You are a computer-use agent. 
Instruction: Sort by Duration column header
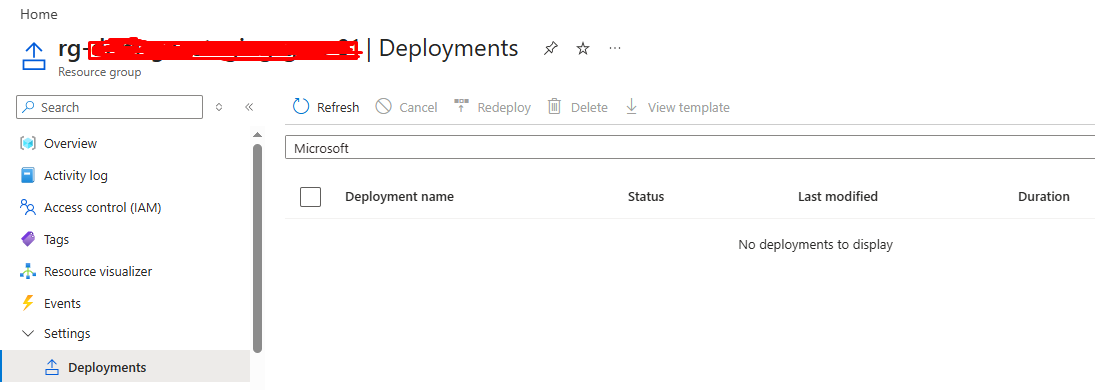point(1044,196)
